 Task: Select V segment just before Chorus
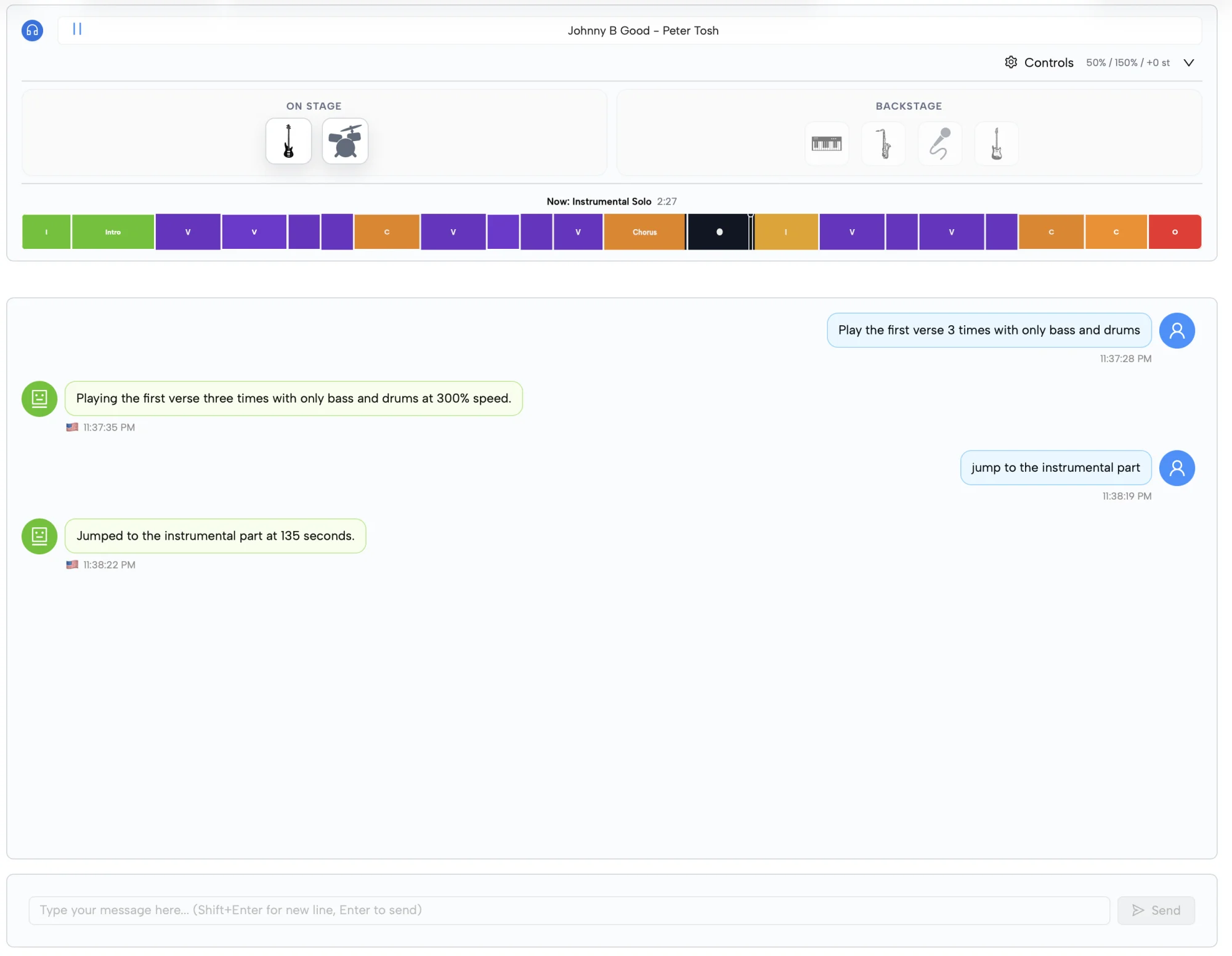pos(578,232)
